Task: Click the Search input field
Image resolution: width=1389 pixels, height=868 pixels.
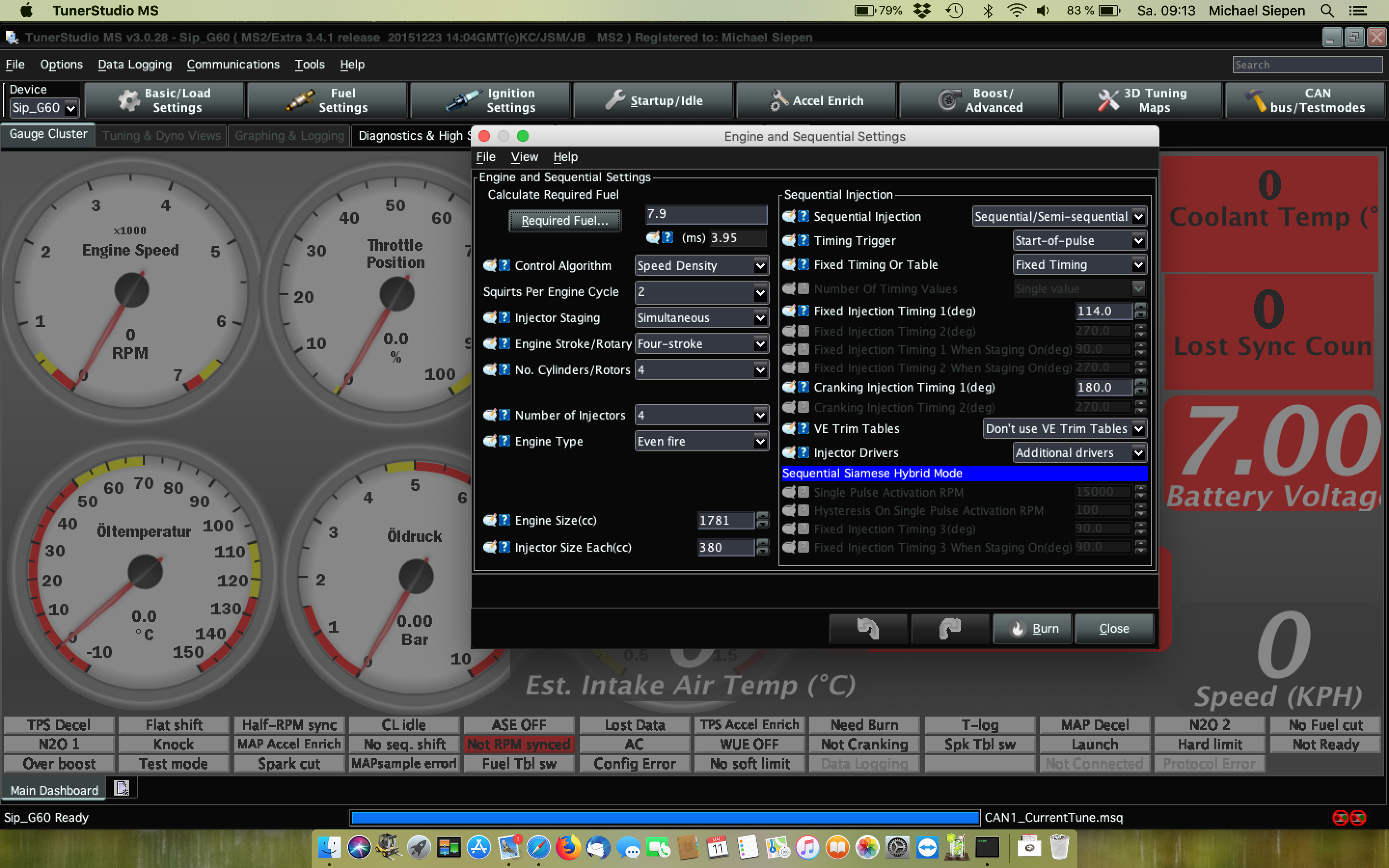Action: [x=1307, y=64]
